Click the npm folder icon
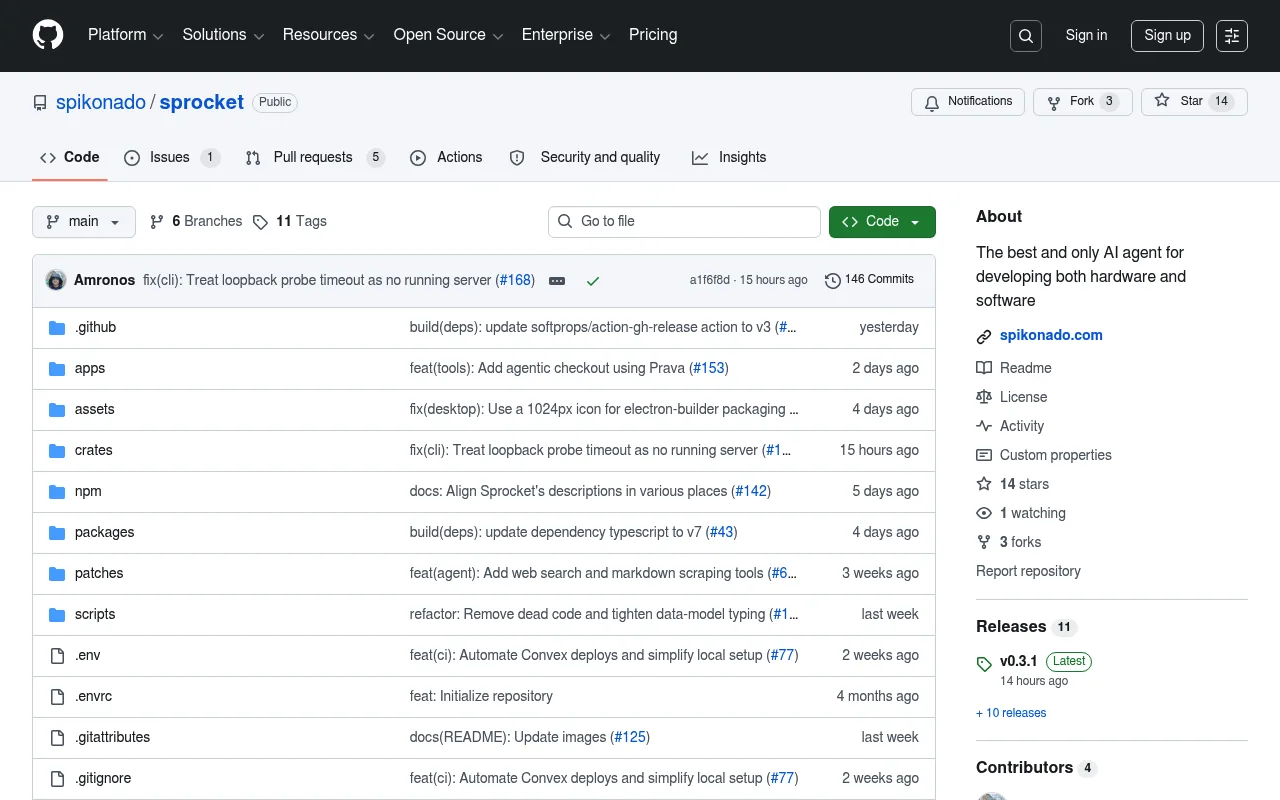 pyautogui.click(x=57, y=492)
